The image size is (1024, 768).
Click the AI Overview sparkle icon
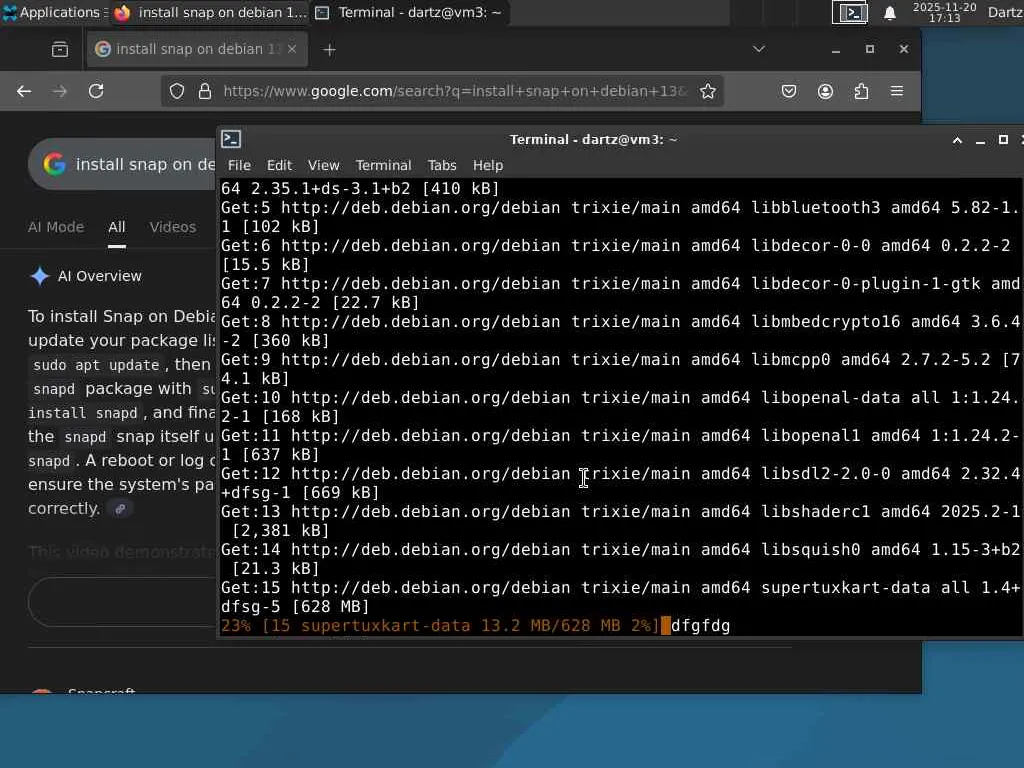click(40, 276)
